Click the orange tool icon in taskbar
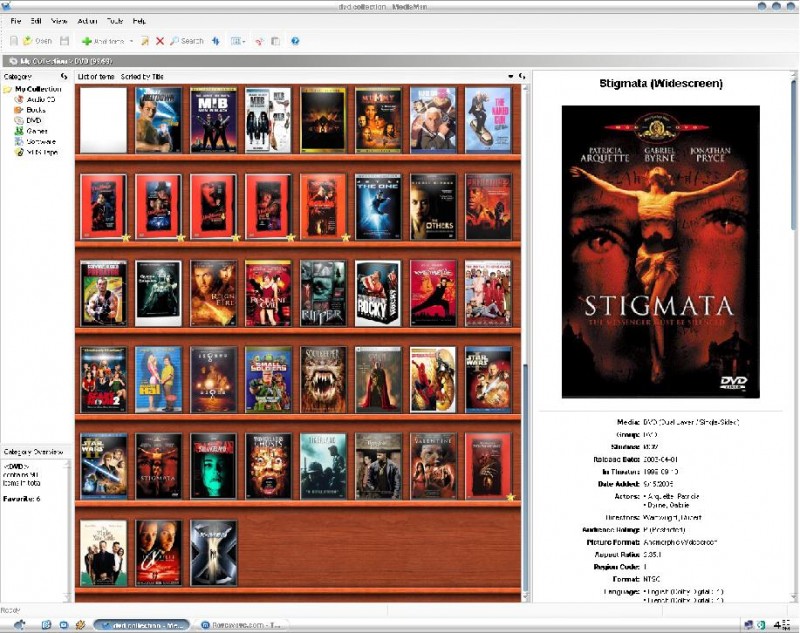The image size is (800, 633). tap(80, 625)
